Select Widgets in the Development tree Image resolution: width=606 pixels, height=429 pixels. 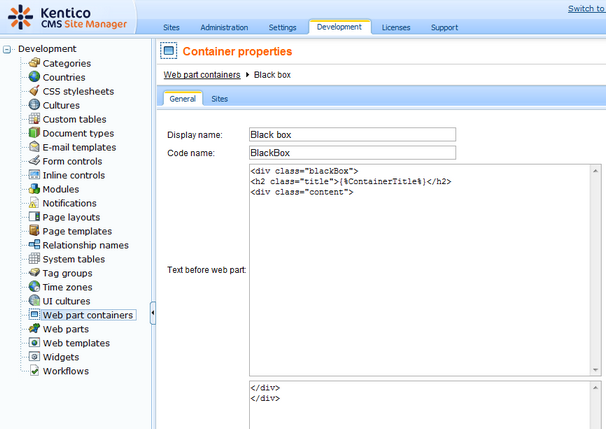pos(61,357)
